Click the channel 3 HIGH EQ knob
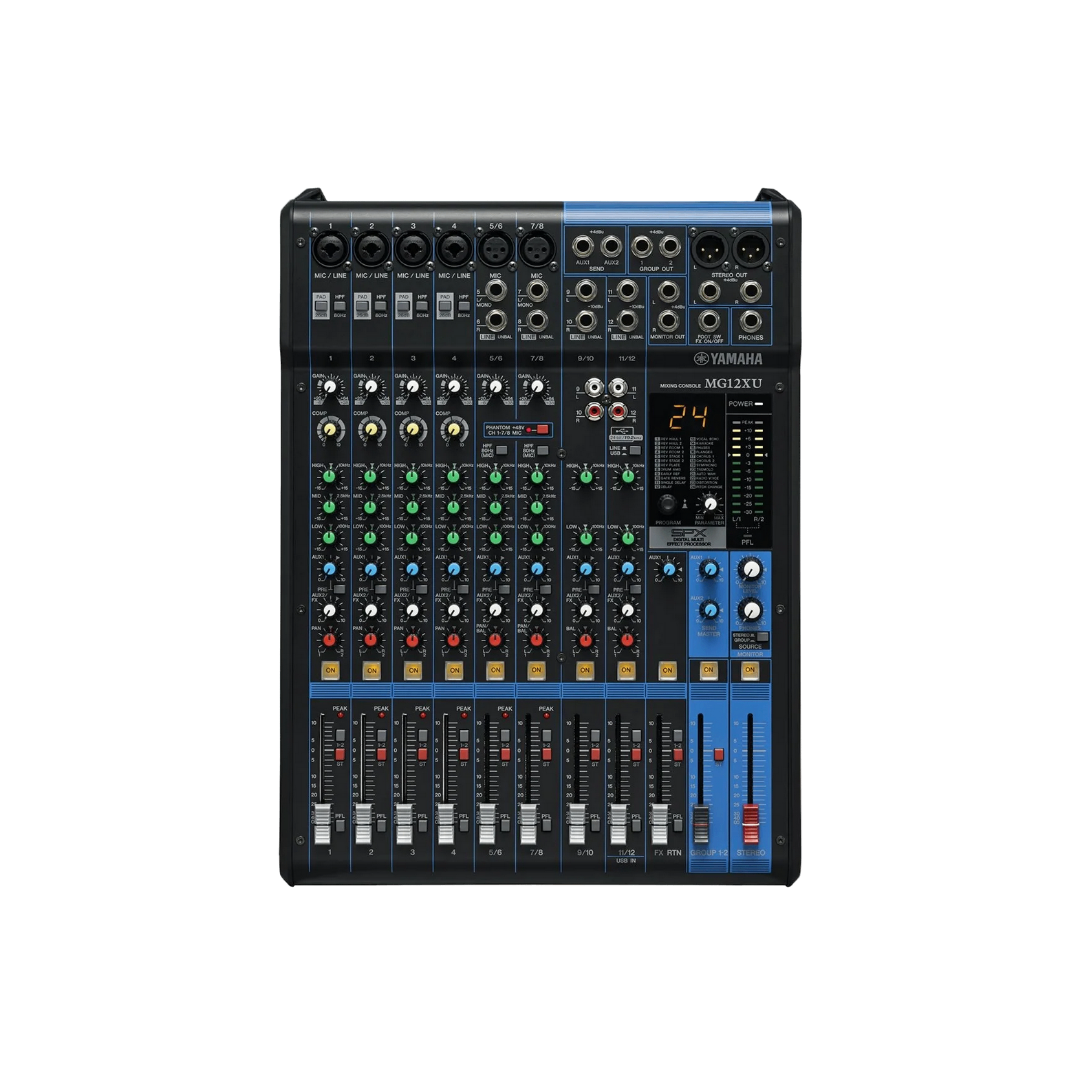This screenshot has width=1080, height=1080. (411, 477)
